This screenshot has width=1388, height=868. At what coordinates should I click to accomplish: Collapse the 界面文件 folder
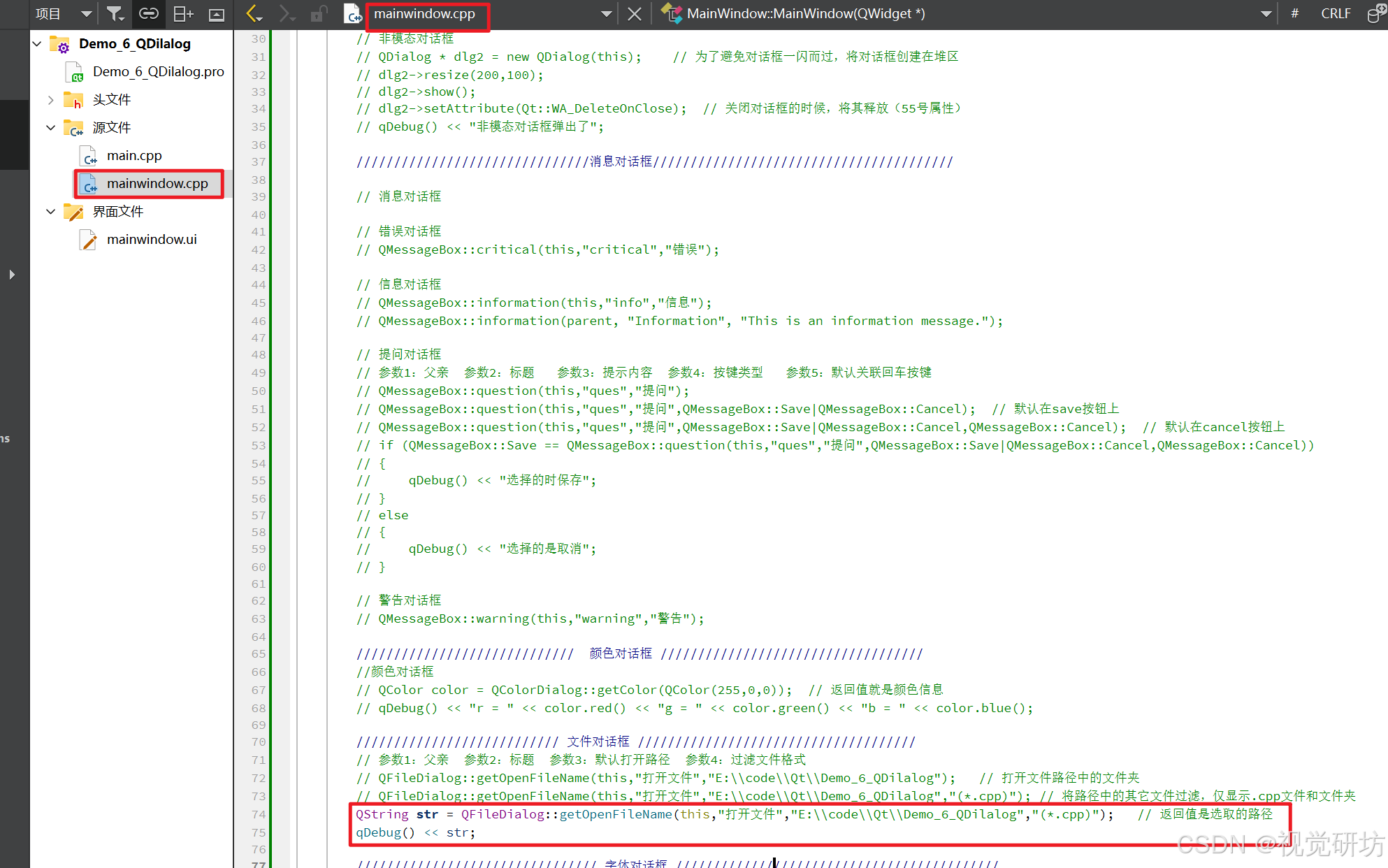50,211
